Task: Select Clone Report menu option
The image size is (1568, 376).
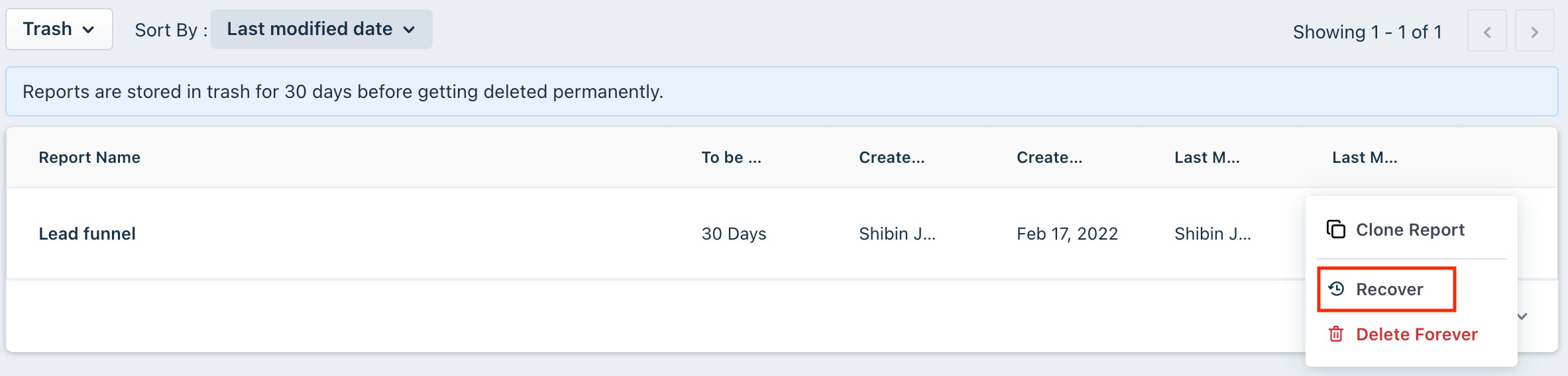Action: (x=1411, y=230)
